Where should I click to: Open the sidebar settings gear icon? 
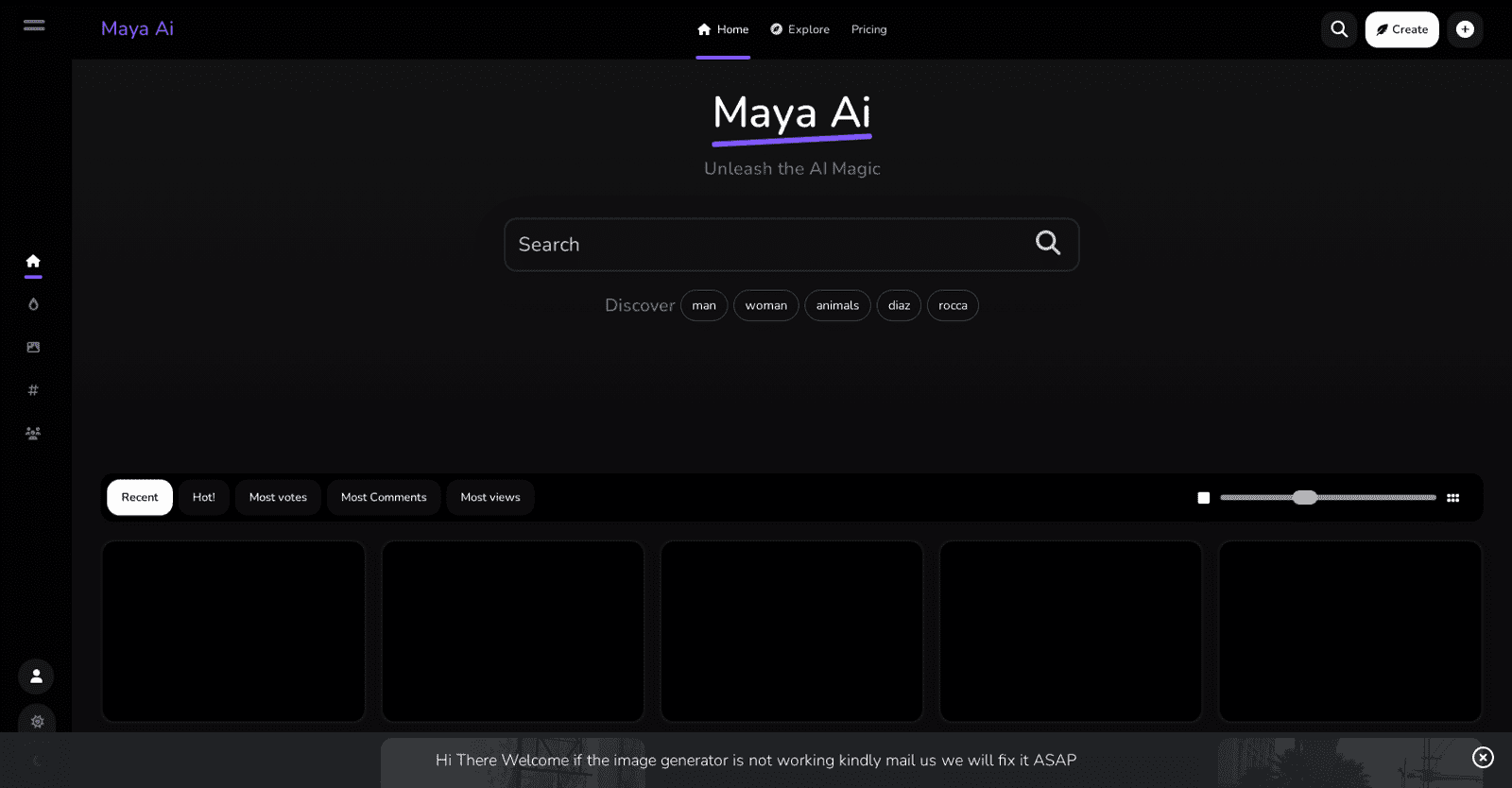(x=37, y=722)
